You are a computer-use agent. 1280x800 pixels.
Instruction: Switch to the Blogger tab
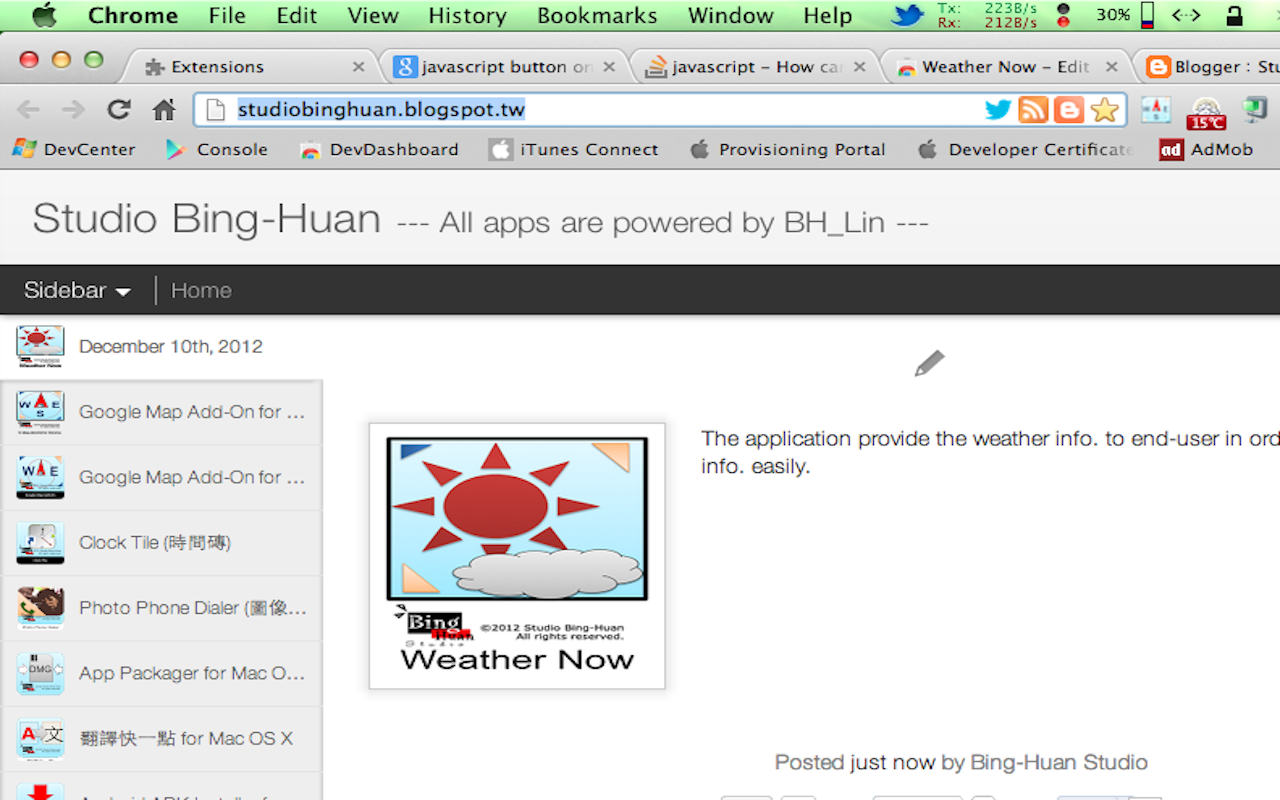[x=1212, y=66]
